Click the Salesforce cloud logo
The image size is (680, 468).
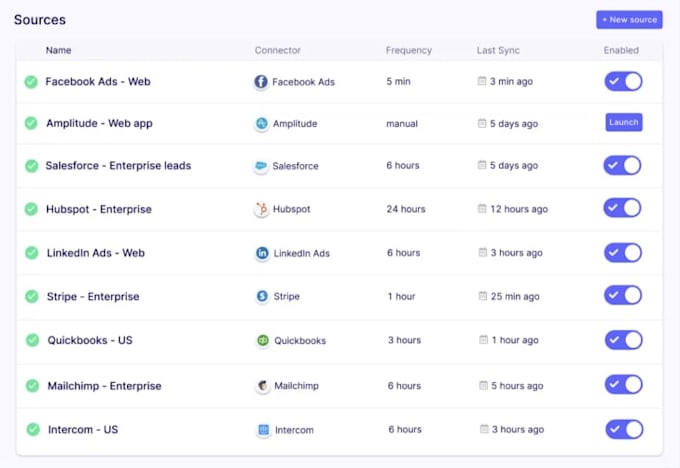[x=261, y=166]
